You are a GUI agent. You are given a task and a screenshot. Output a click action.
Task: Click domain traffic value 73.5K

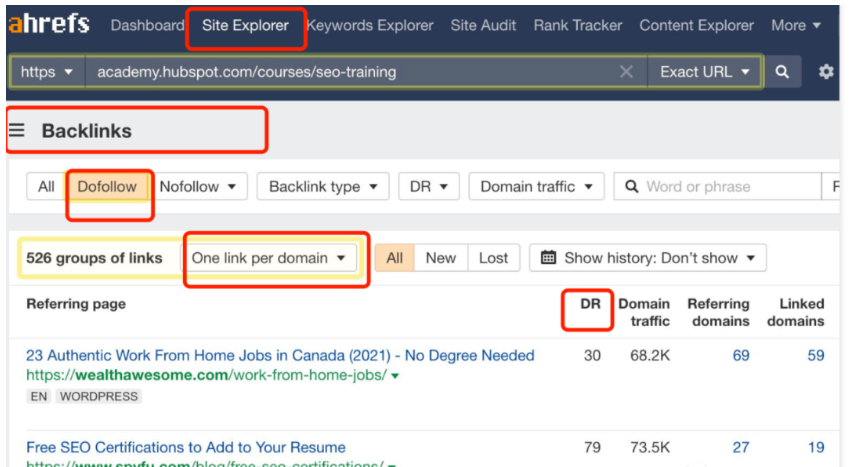click(650, 447)
